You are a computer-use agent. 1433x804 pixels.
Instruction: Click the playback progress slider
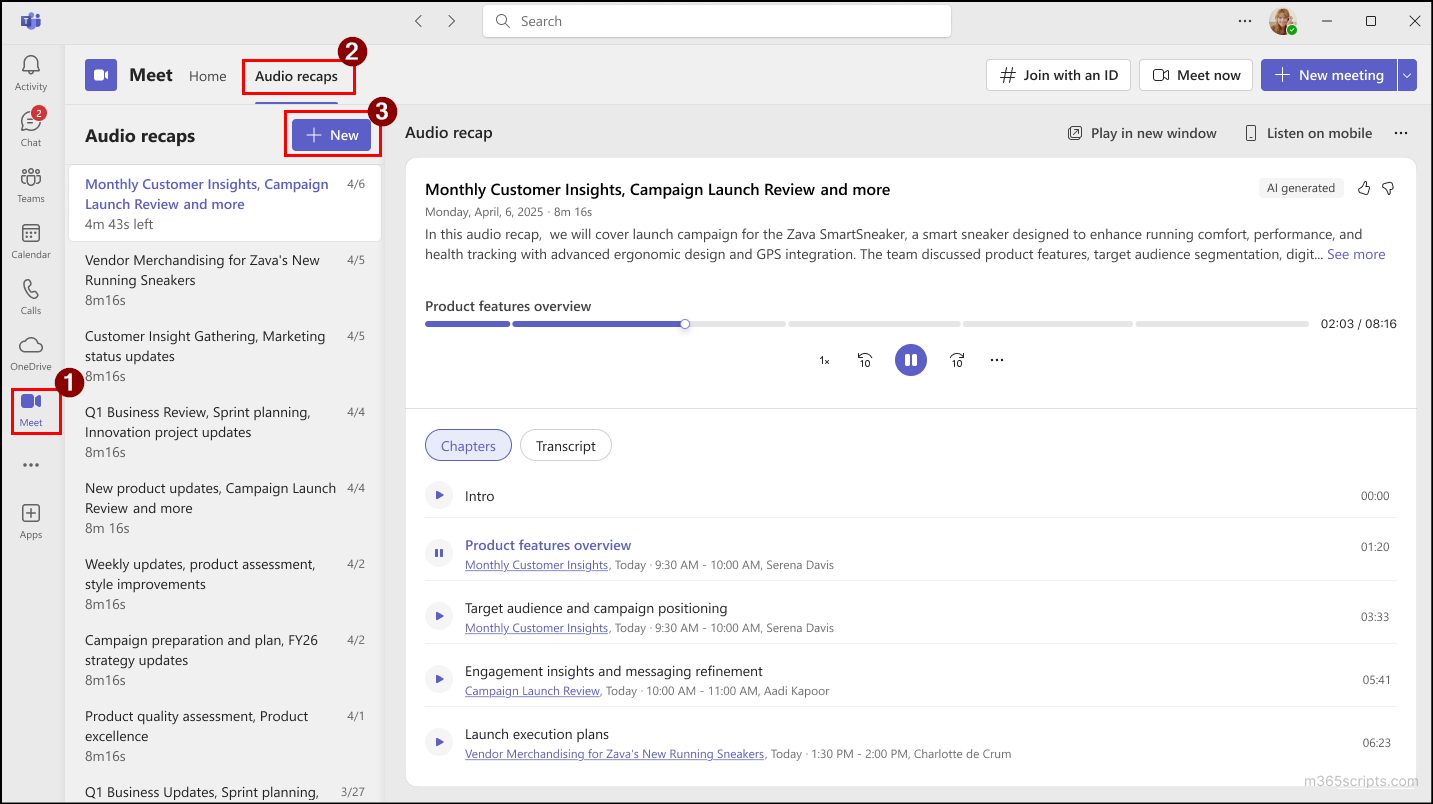coord(684,323)
